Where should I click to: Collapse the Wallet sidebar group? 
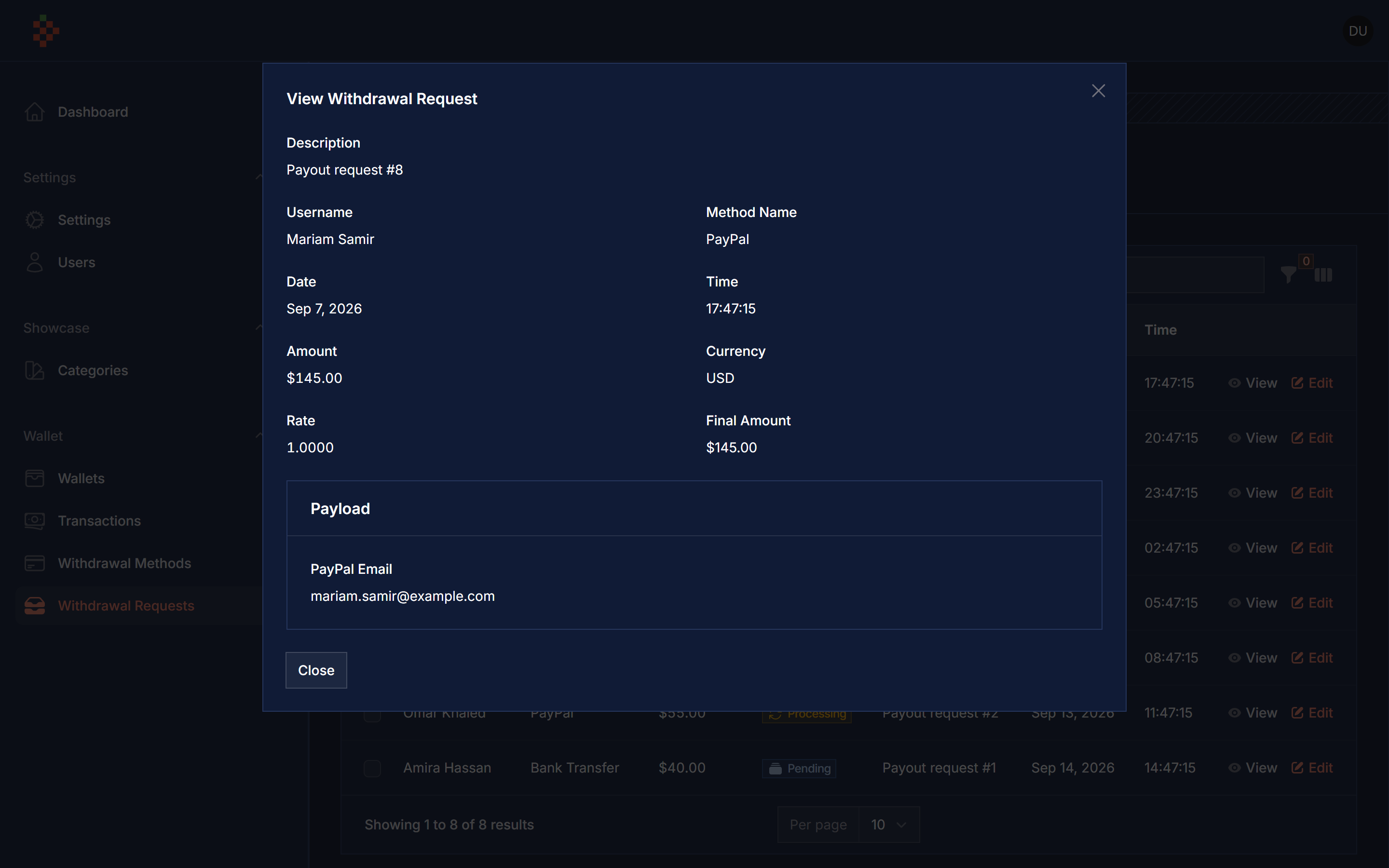(x=259, y=436)
